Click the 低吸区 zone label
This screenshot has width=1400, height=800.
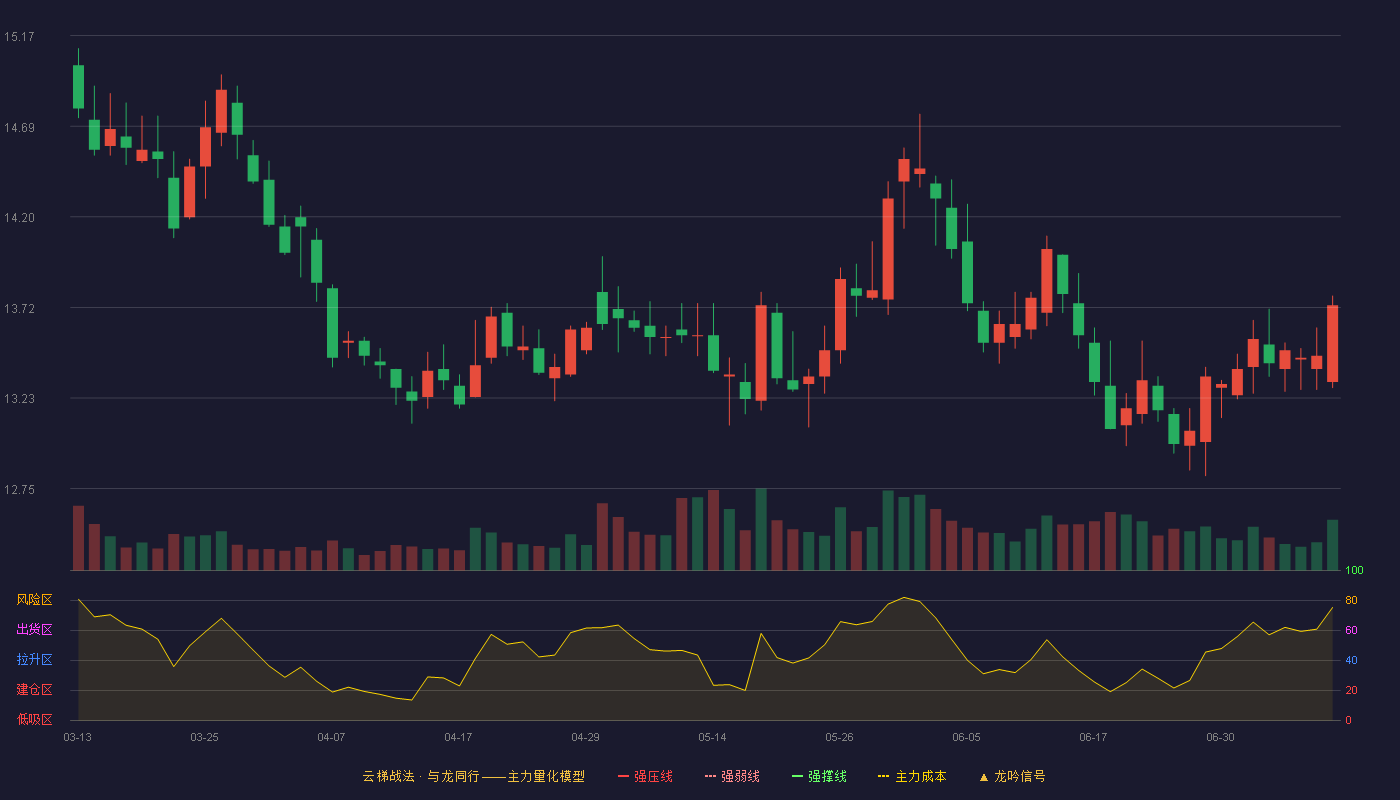[x=34, y=720]
